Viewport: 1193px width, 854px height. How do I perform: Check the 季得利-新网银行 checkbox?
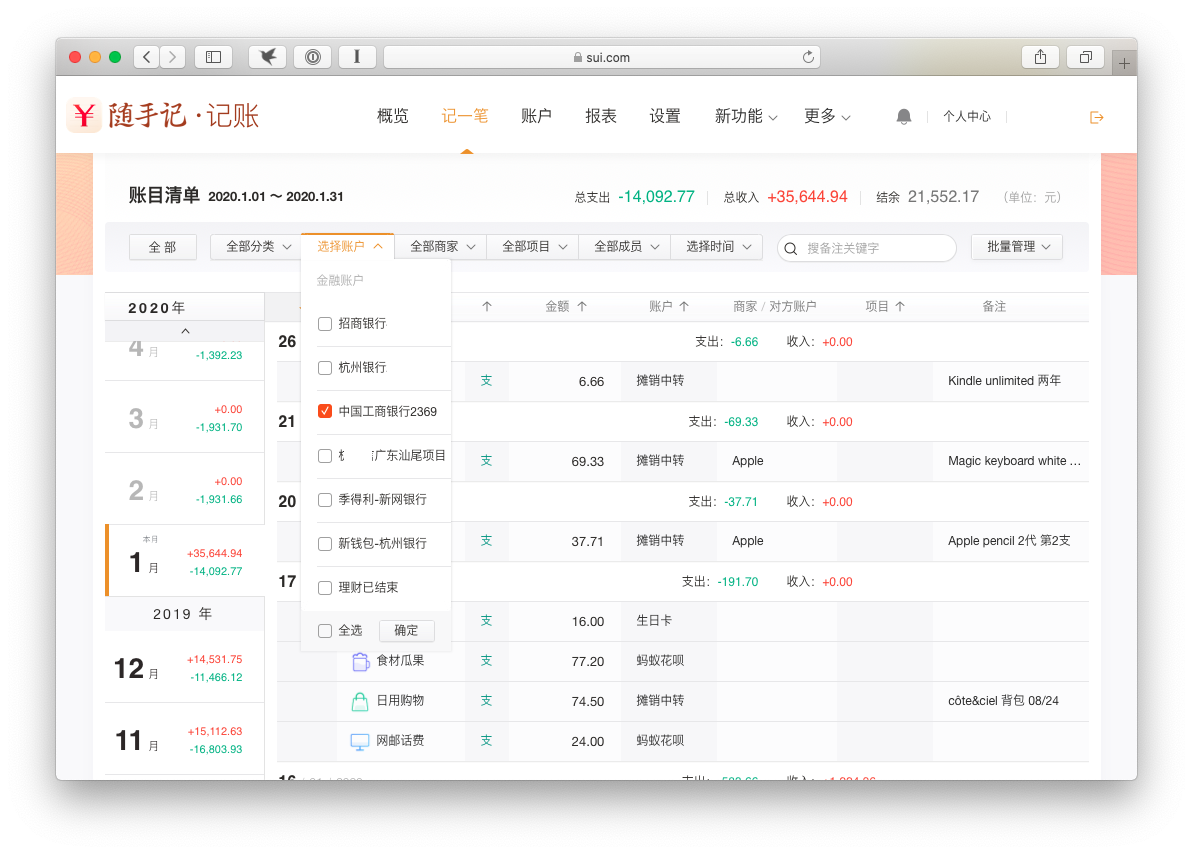point(325,499)
